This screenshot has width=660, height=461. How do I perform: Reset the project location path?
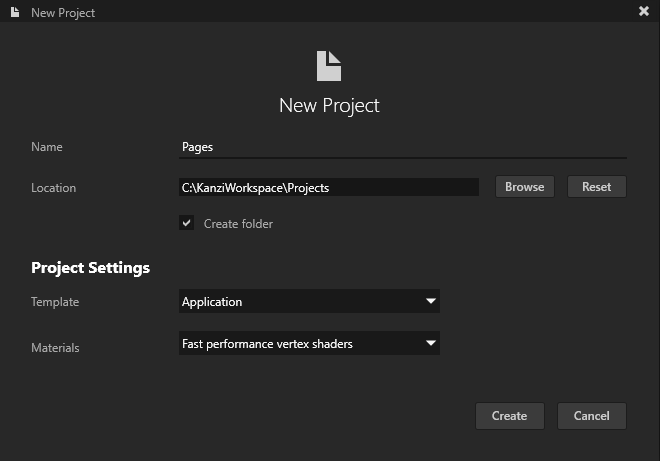pyautogui.click(x=596, y=187)
